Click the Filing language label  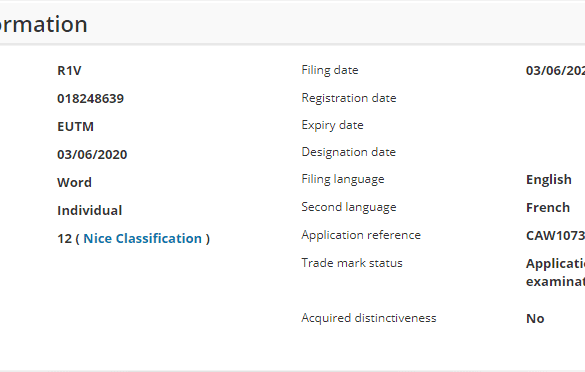coord(343,179)
